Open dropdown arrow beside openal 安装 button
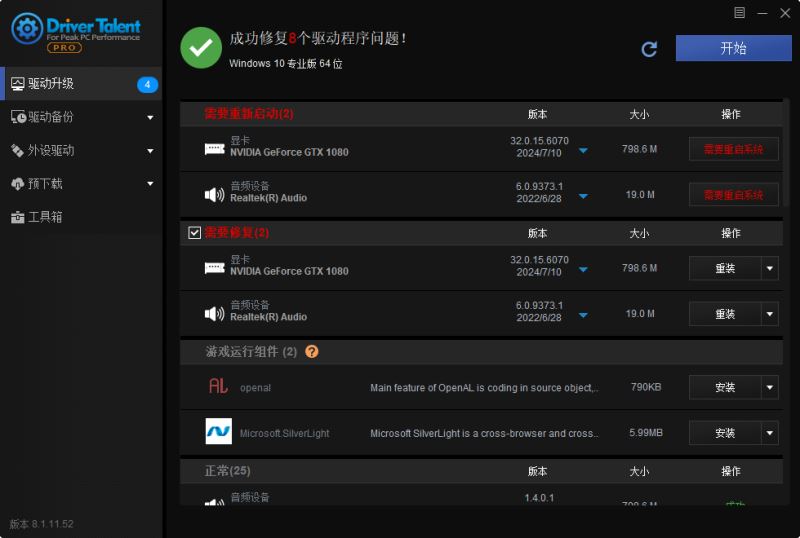800x538 pixels. (x=770, y=387)
